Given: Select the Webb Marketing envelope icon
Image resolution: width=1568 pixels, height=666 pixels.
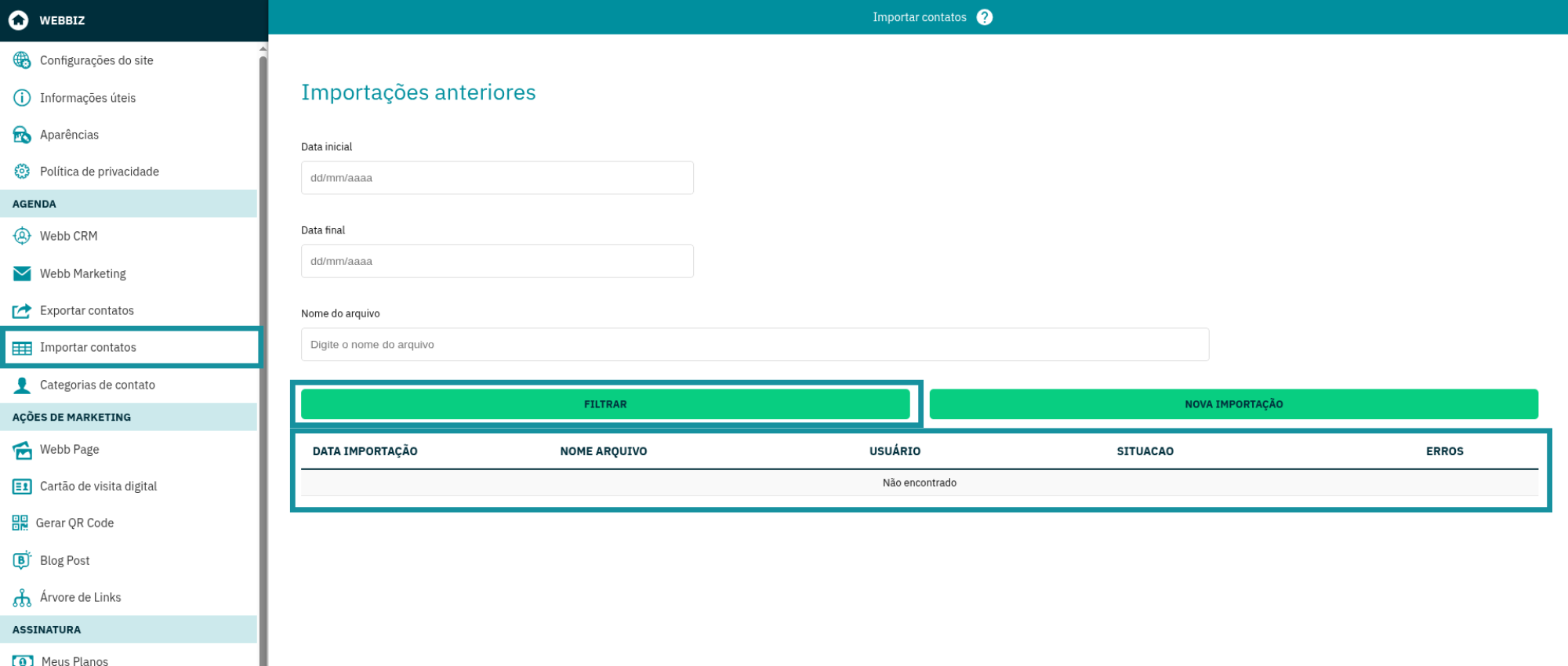Looking at the screenshot, I should click(x=22, y=273).
